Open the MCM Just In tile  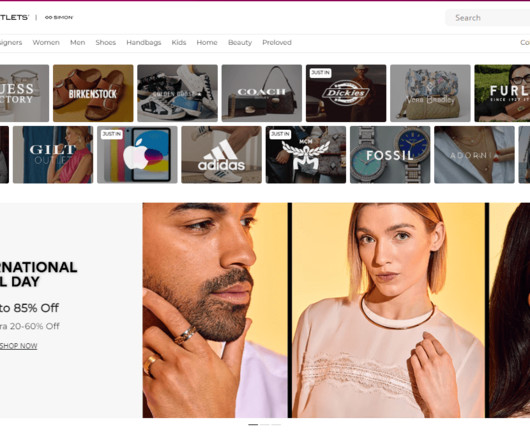point(306,155)
